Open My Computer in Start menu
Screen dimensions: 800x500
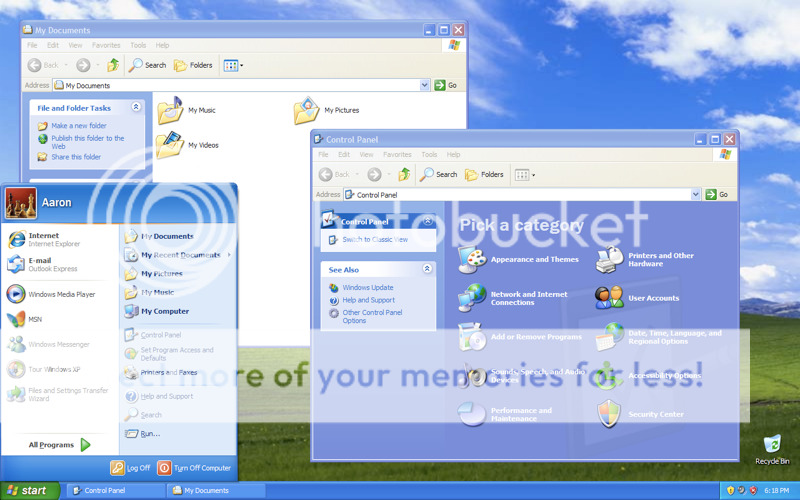[x=157, y=311]
